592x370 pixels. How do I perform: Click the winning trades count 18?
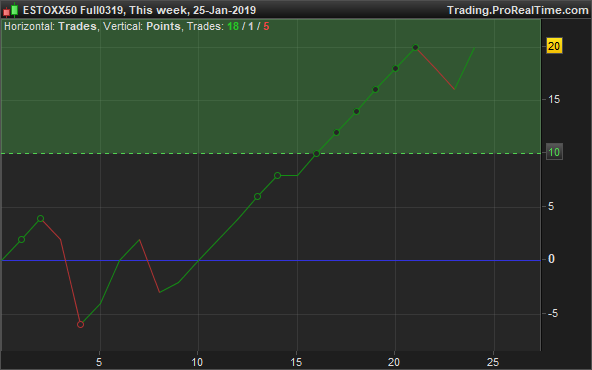[x=233, y=26]
